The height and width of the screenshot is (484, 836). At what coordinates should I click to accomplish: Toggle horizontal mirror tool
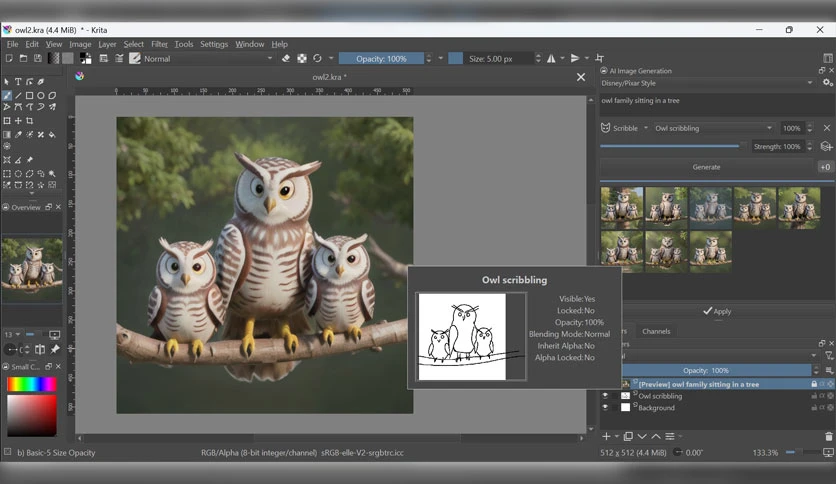tap(551, 58)
